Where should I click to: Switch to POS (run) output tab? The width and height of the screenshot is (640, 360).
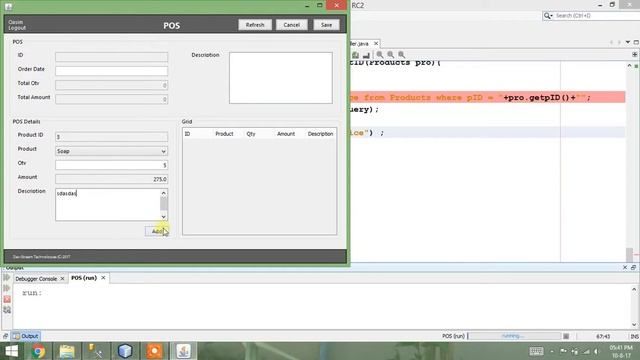[84, 278]
